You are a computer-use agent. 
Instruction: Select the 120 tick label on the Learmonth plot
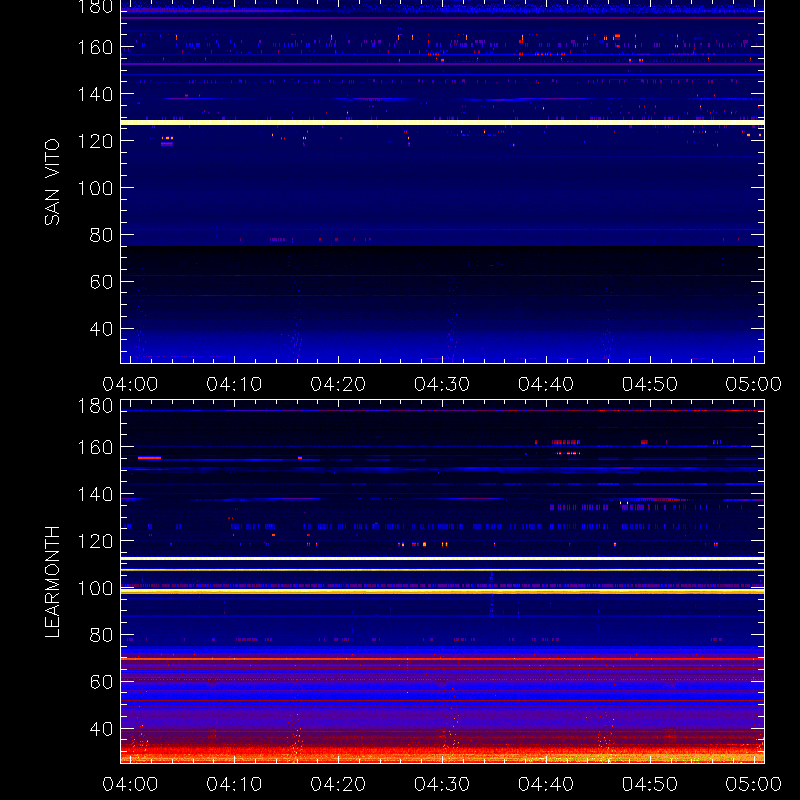pyautogui.click(x=95, y=541)
